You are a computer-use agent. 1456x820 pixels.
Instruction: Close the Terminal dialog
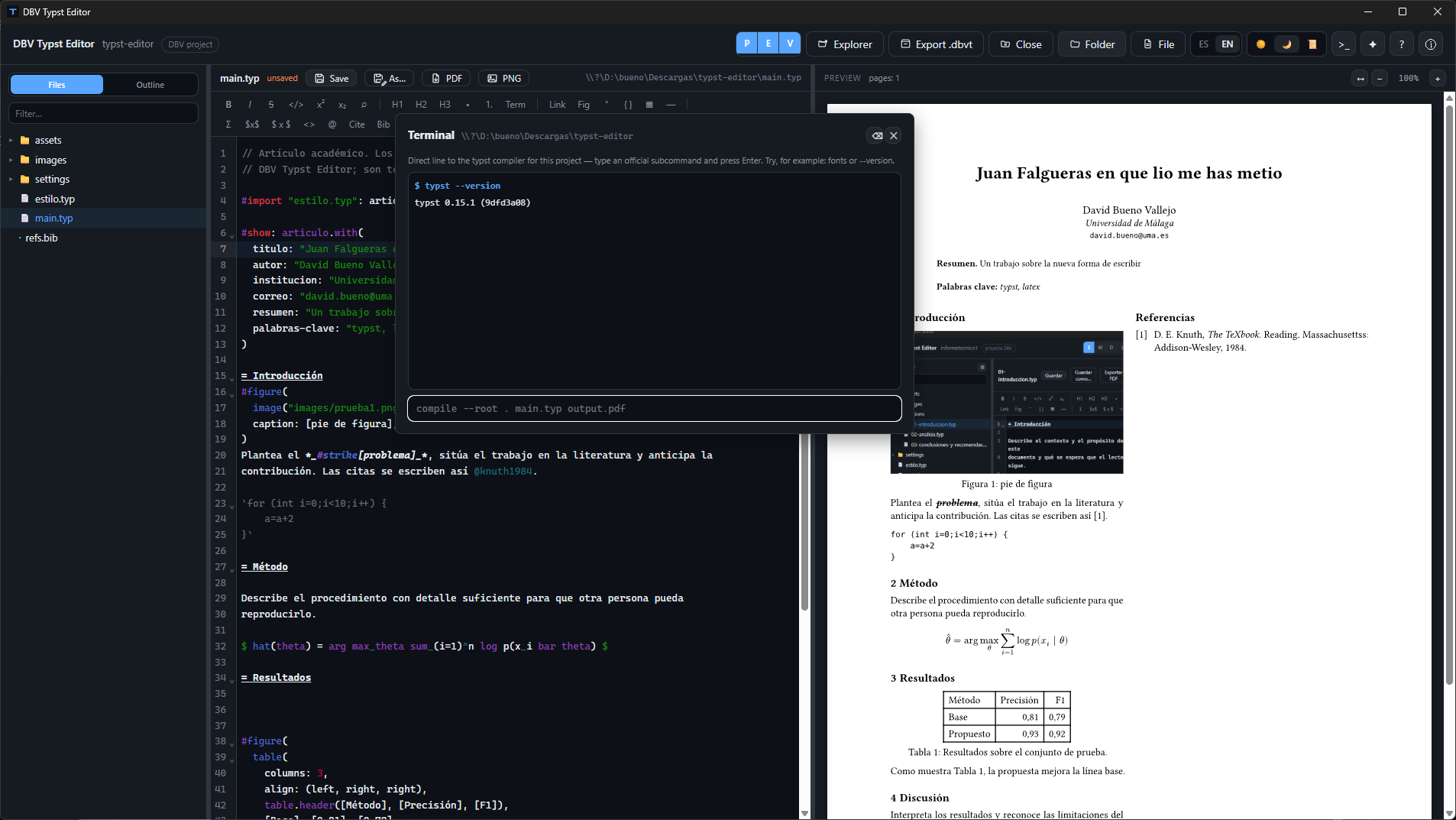pos(894,136)
